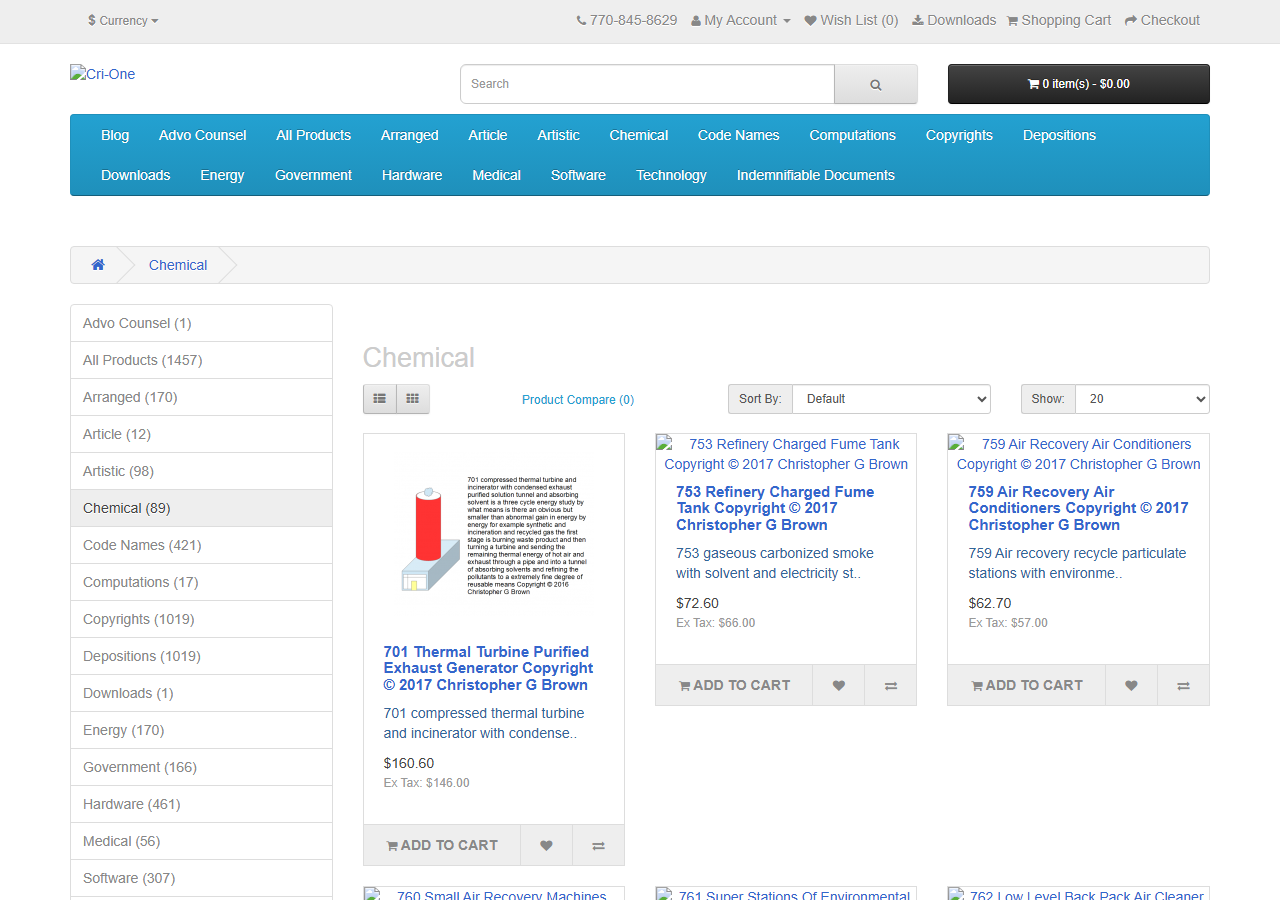This screenshot has height=900, width=1280.
Task: Select Depositions (1019) in sidebar
Action: 201,656
